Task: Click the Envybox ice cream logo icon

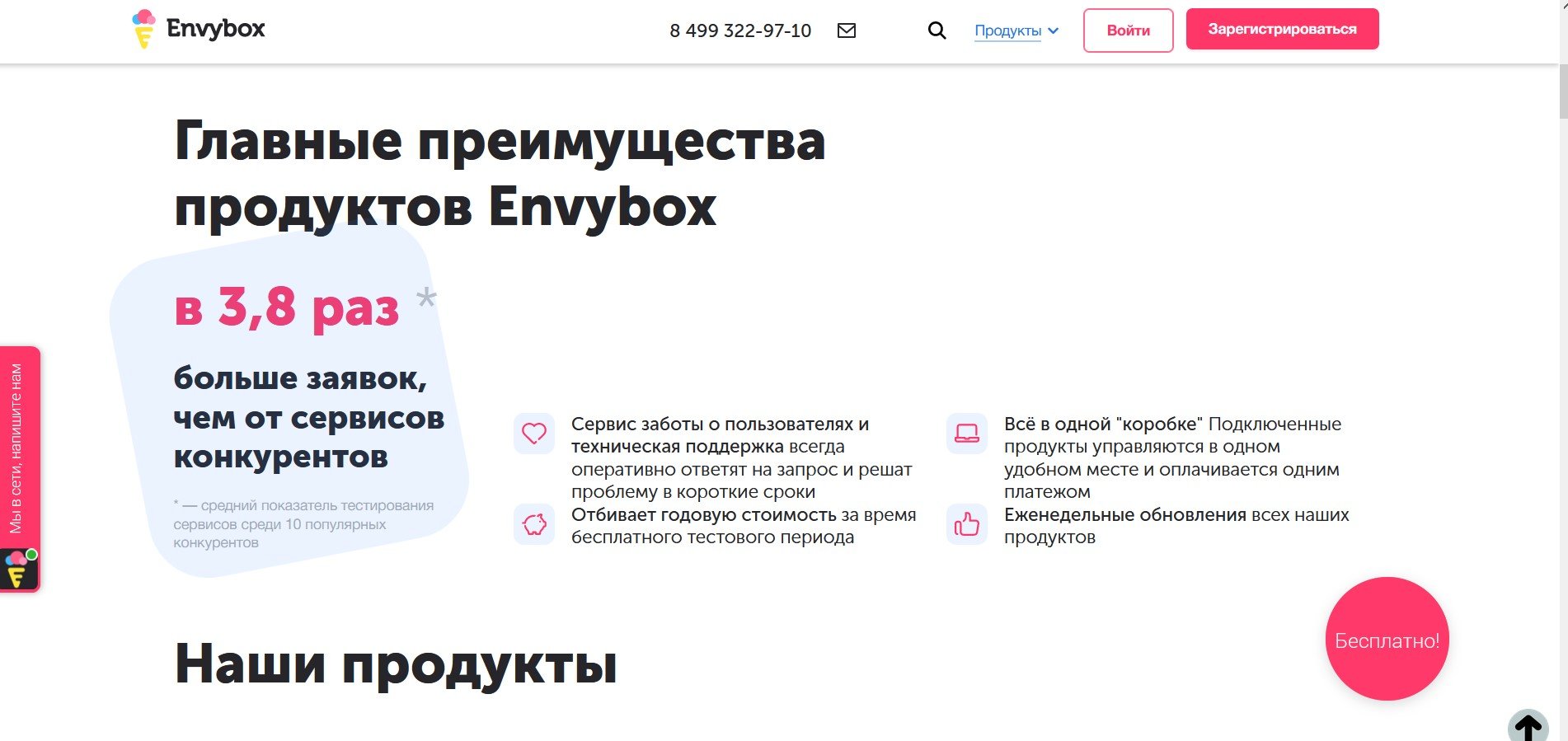Action: coord(143,29)
